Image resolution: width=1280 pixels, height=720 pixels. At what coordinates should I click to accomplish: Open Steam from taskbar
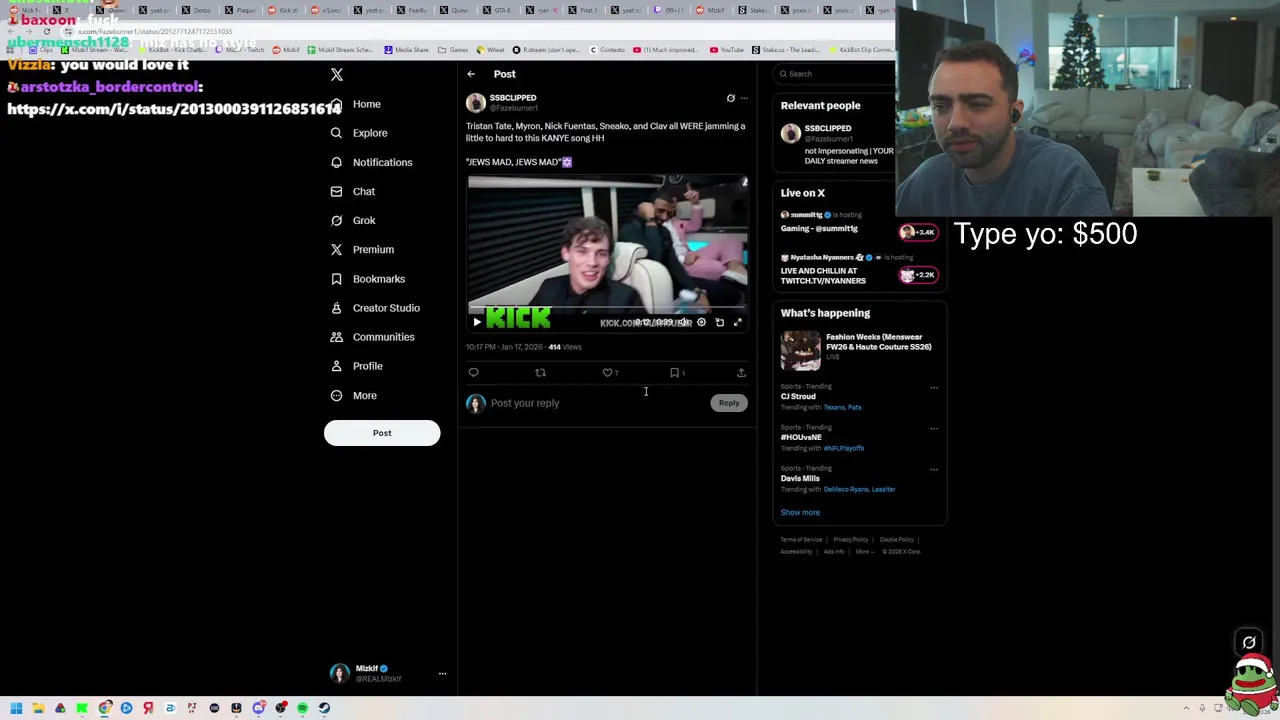324,708
